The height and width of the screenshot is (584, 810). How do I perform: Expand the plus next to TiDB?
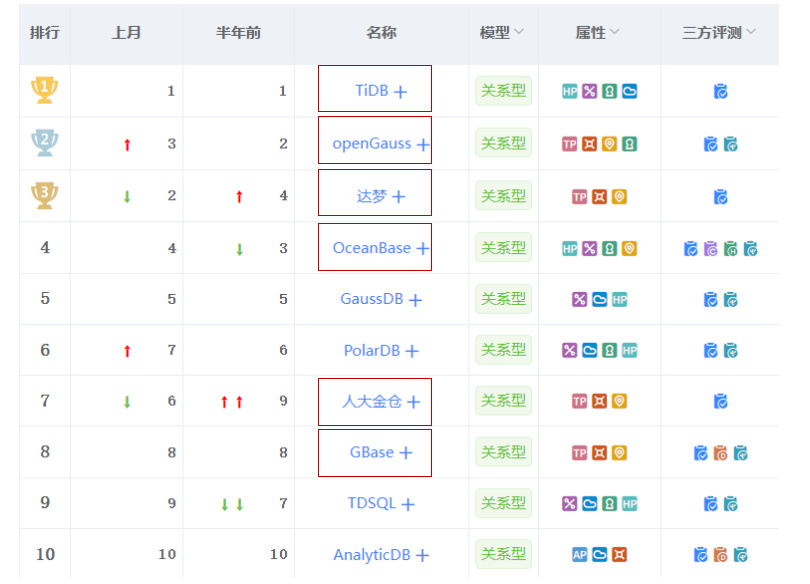click(x=400, y=92)
